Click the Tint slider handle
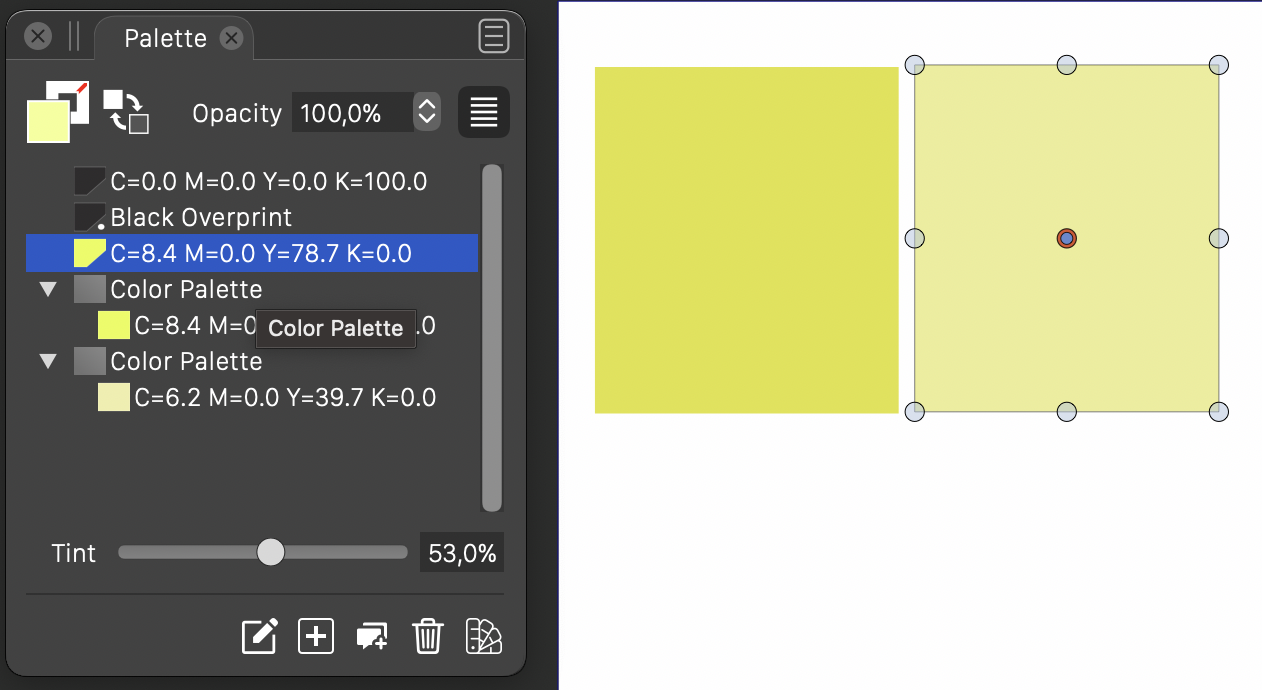Image resolution: width=1262 pixels, height=690 pixels. [271, 552]
